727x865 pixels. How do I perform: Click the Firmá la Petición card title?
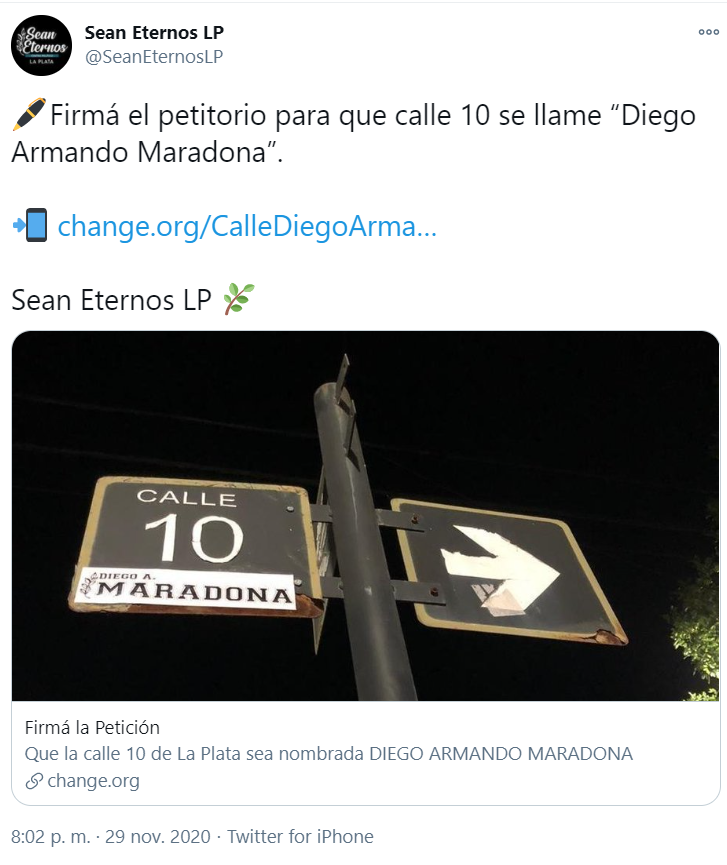coord(92,728)
